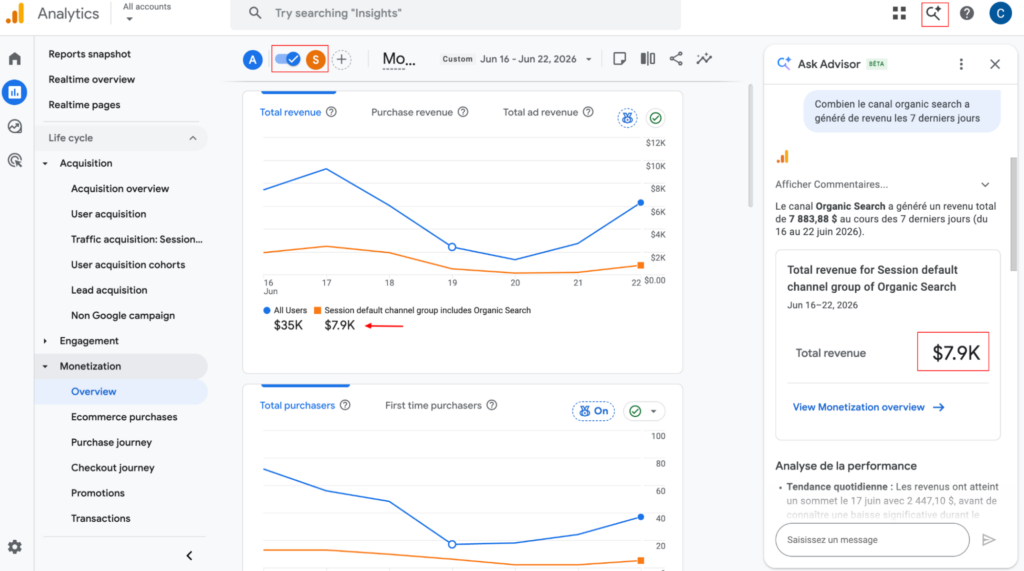1024x571 pixels.
Task: Share this report
Action: click(x=676, y=59)
